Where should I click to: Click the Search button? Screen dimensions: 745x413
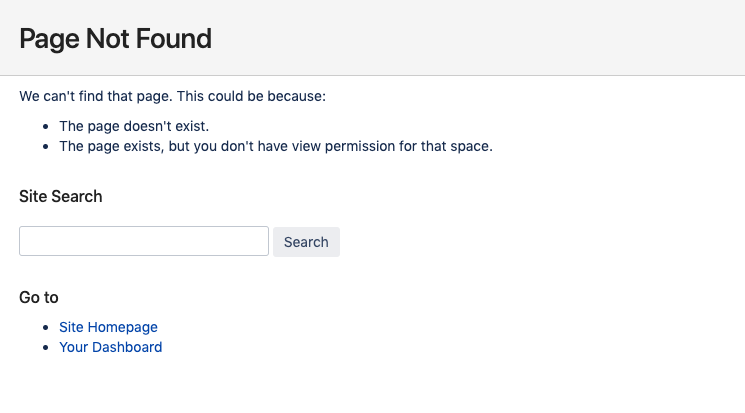pos(306,242)
